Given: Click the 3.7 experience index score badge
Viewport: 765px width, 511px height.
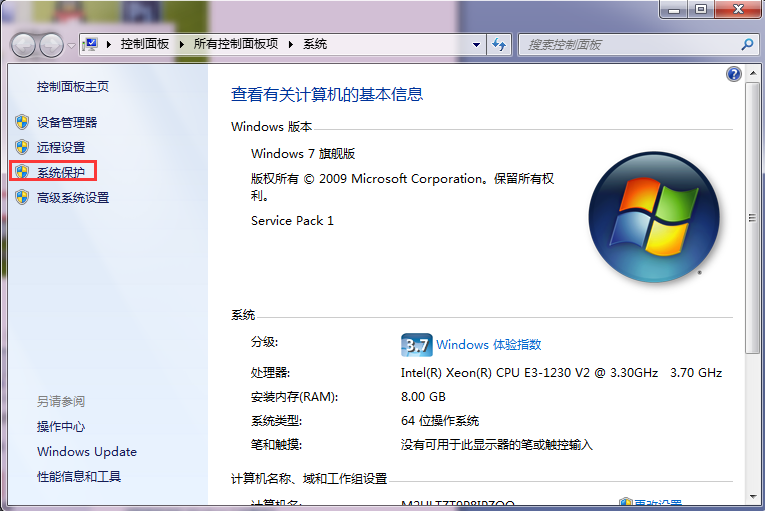Looking at the screenshot, I should 416,345.
